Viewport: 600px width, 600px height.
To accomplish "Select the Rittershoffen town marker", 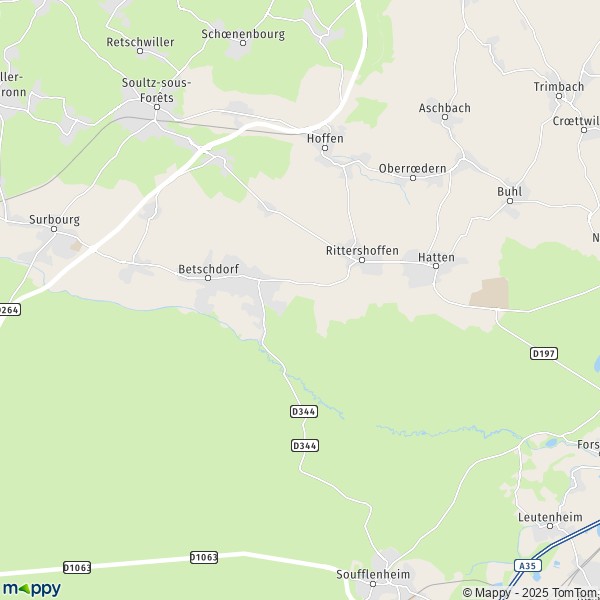I will (362, 260).
